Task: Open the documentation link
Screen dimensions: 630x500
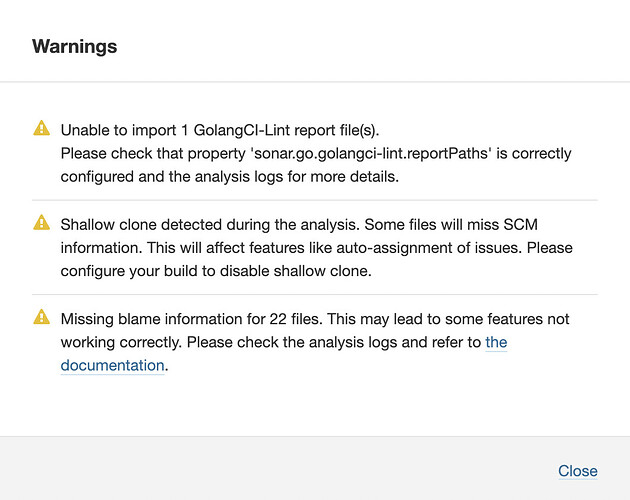Action: (112, 365)
